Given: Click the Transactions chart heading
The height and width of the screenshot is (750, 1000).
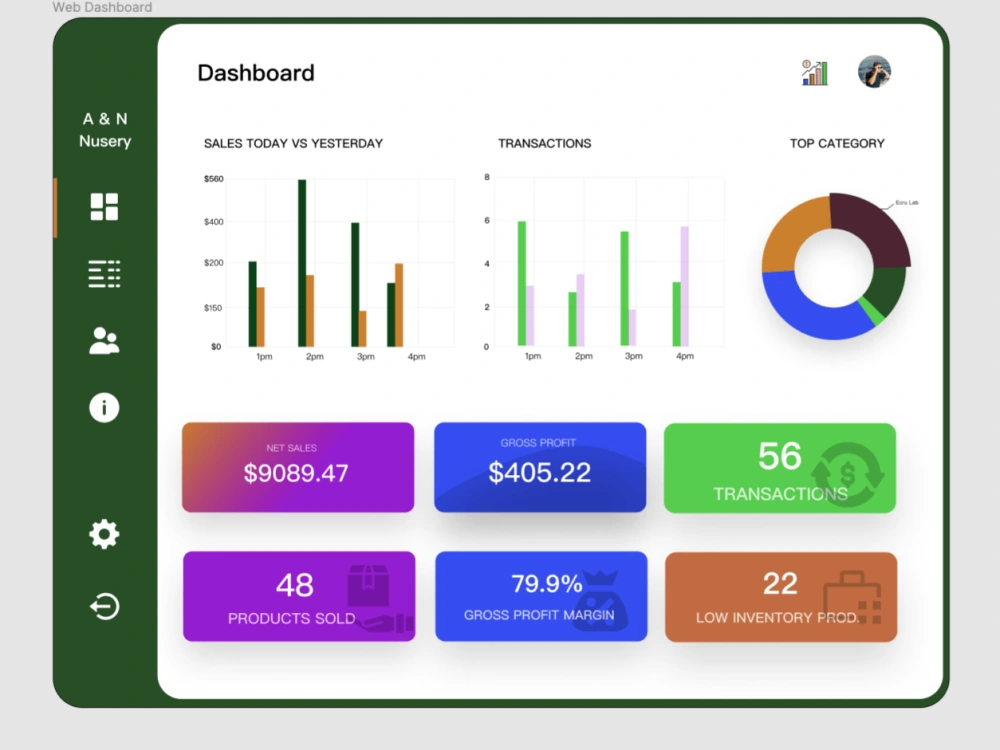Looking at the screenshot, I should [545, 143].
